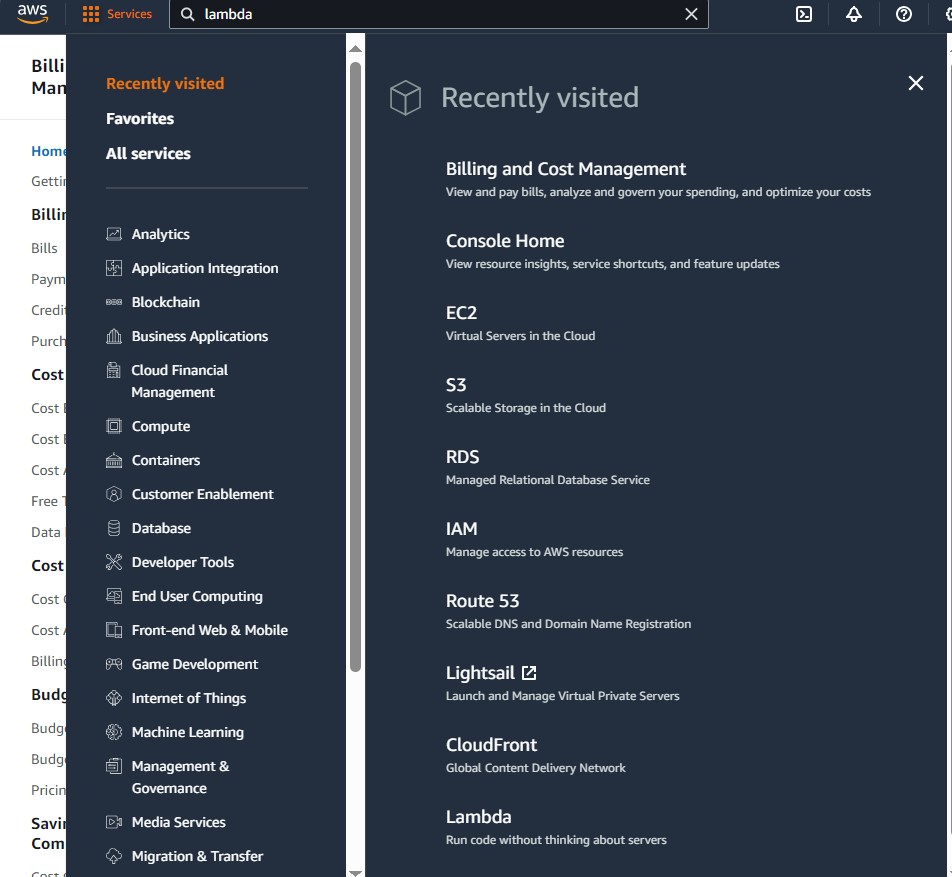Click the End User Computing icon
The image size is (952, 877).
pos(114,596)
